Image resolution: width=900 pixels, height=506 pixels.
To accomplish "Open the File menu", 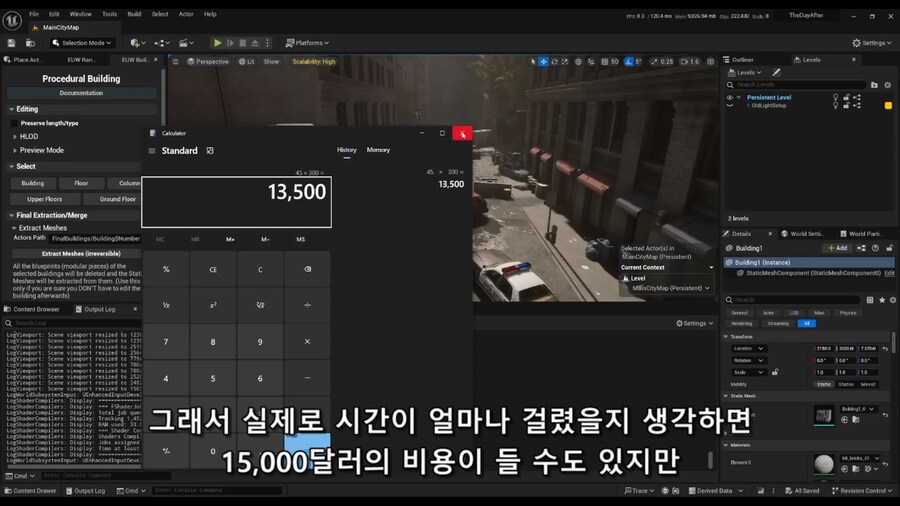I will pos(34,14).
